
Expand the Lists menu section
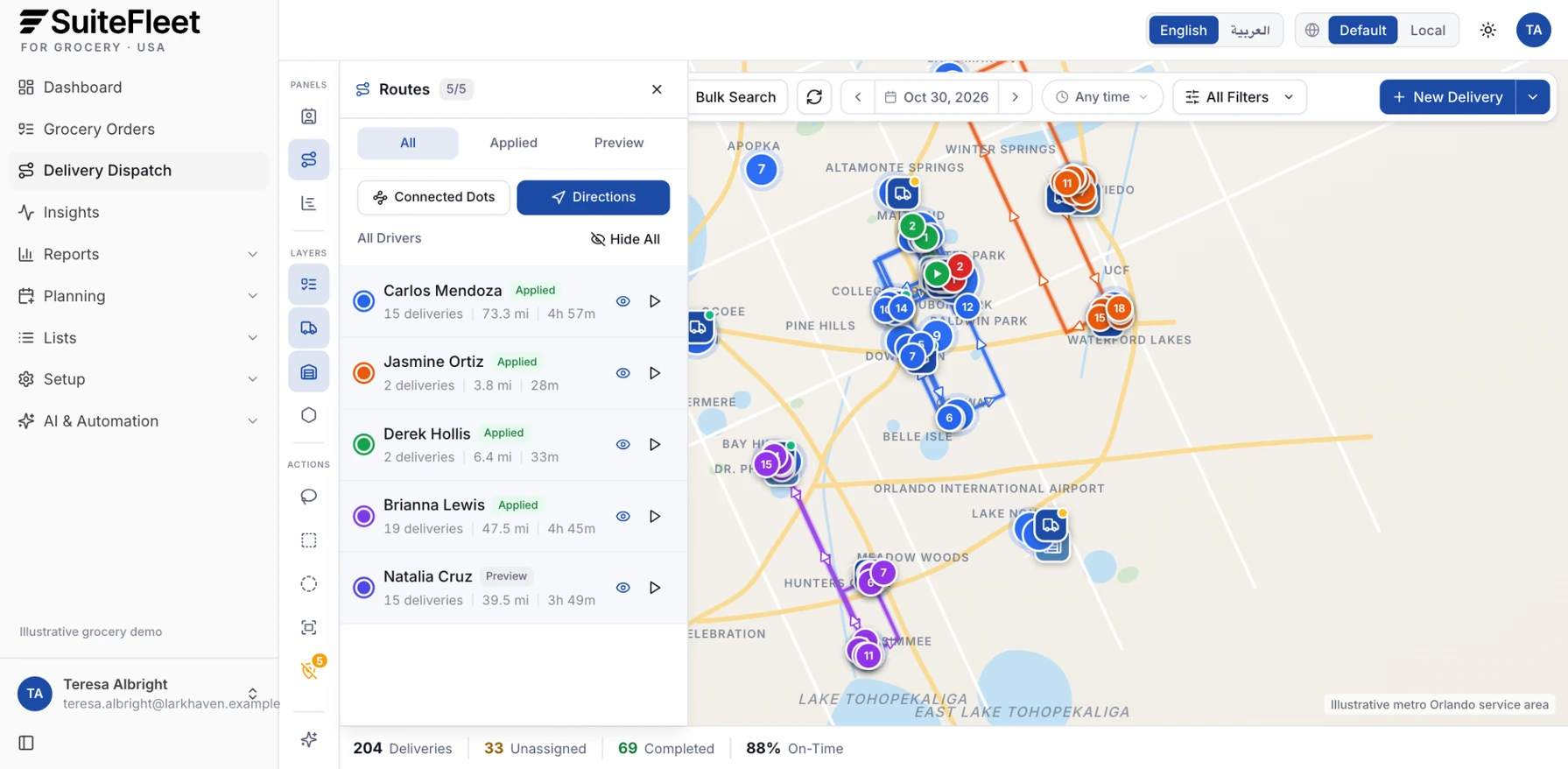(x=139, y=338)
